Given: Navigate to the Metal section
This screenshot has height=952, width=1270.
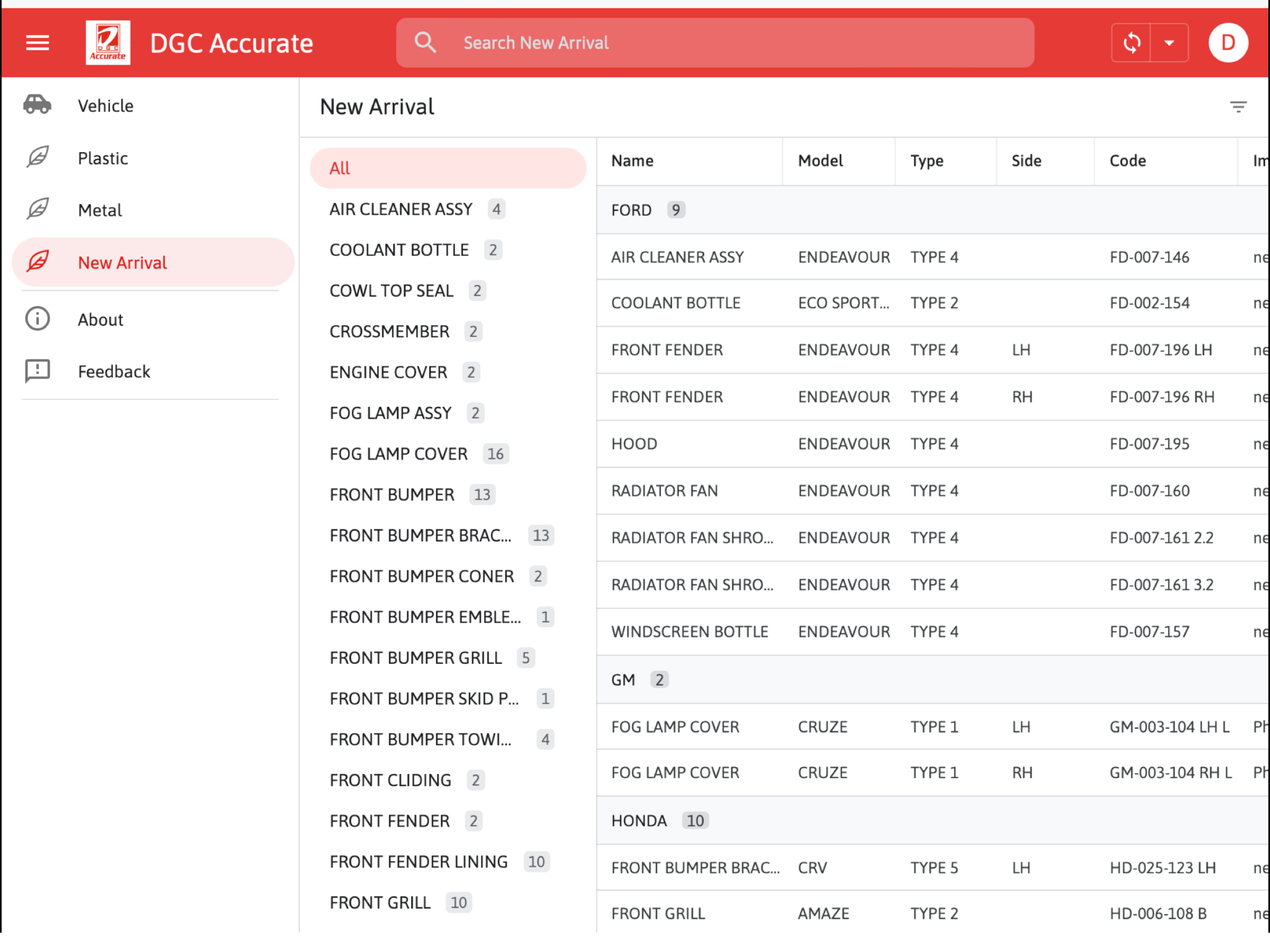Looking at the screenshot, I should (153, 210).
